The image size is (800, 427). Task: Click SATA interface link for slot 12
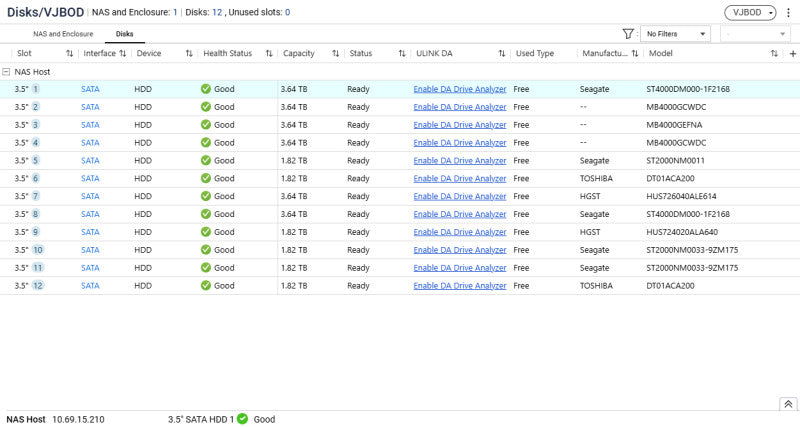(90, 286)
